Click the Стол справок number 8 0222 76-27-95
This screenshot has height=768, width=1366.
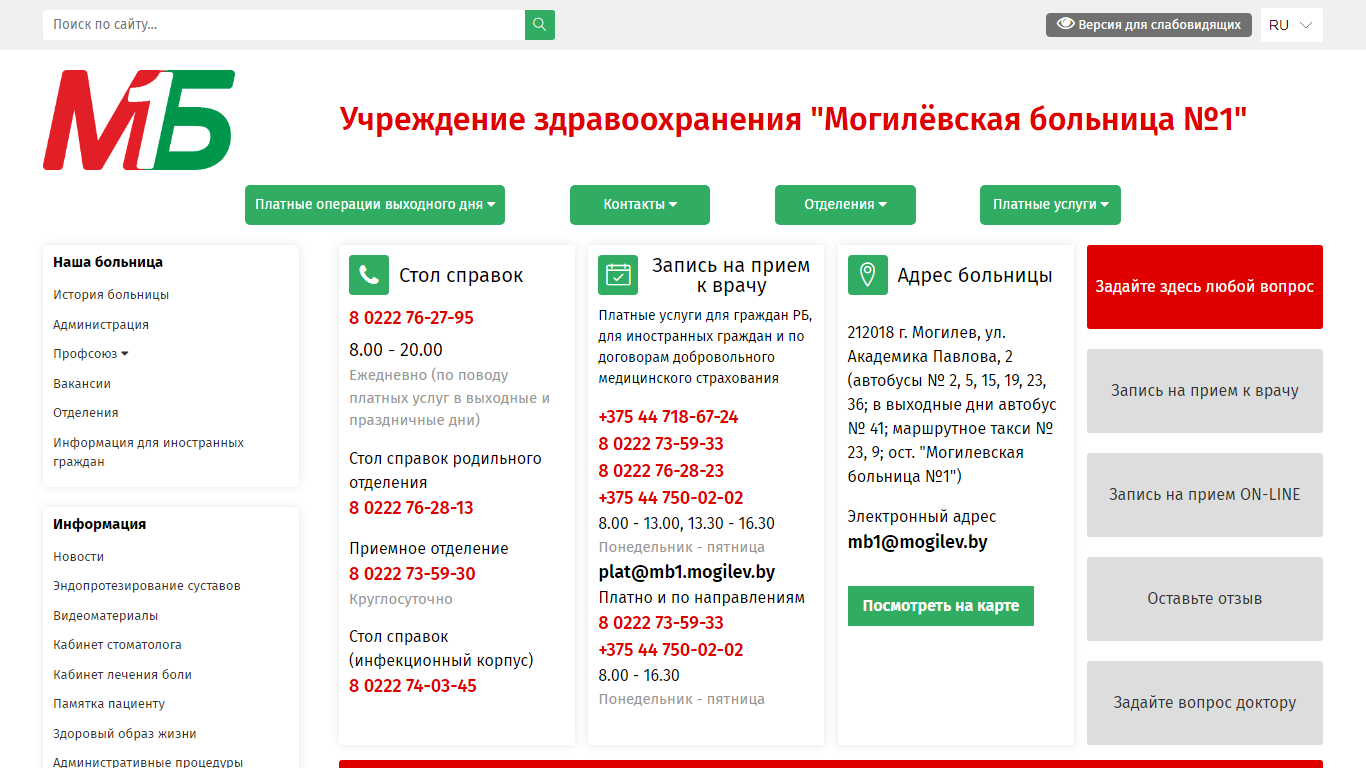point(411,318)
